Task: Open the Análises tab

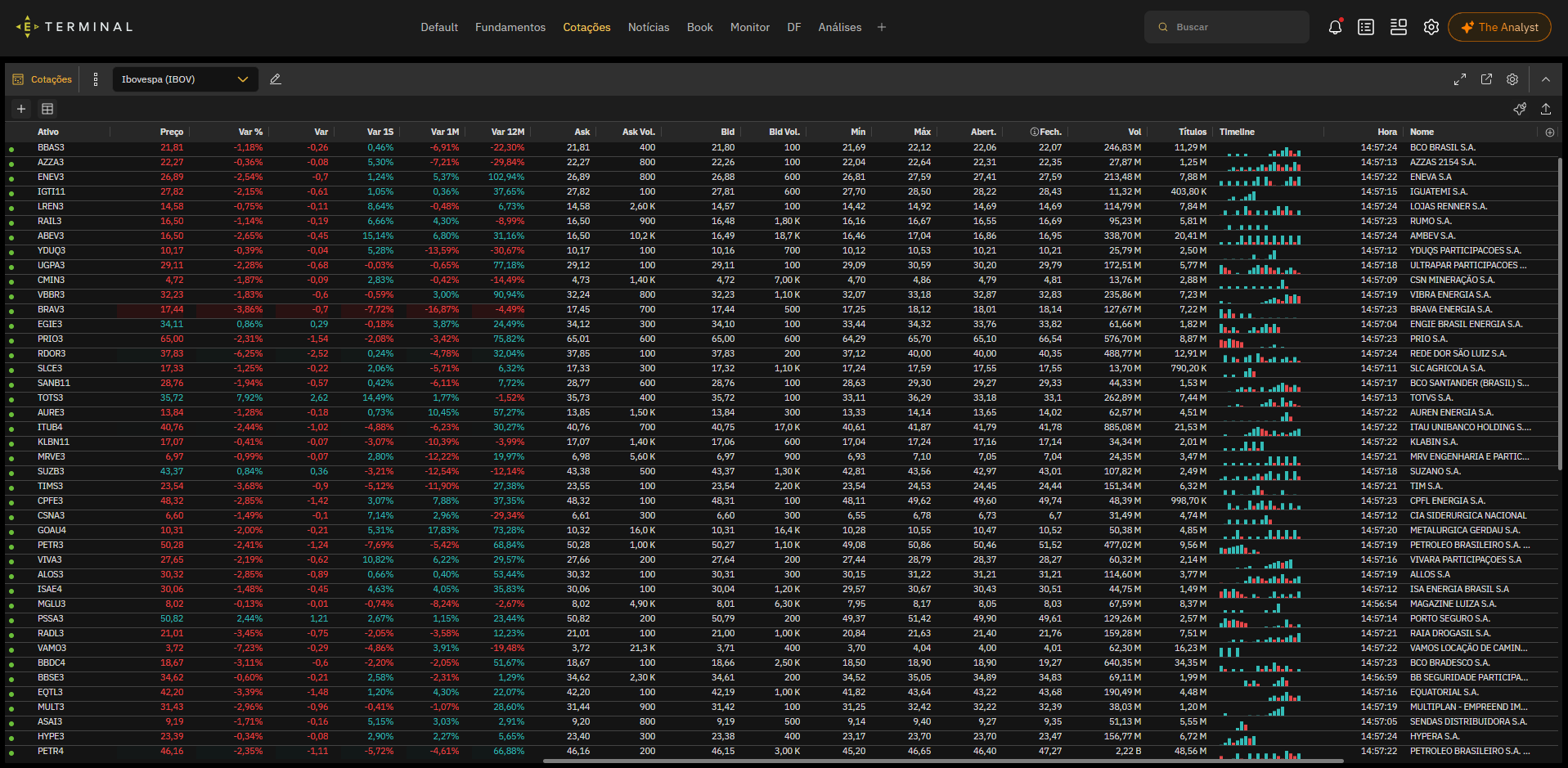Action: (x=840, y=27)
